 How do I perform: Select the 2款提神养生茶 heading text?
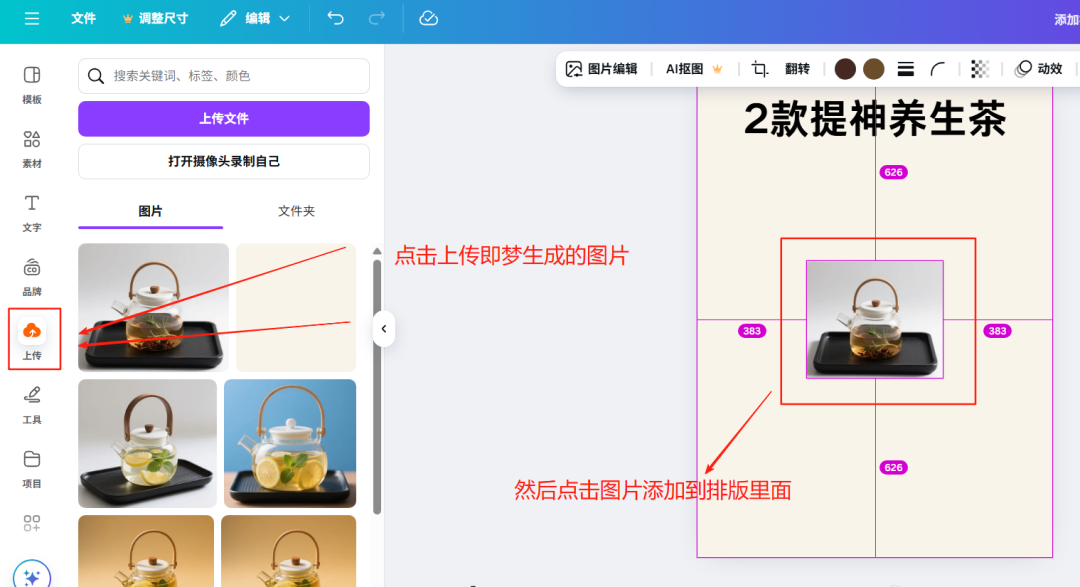[x=875, y=119]
